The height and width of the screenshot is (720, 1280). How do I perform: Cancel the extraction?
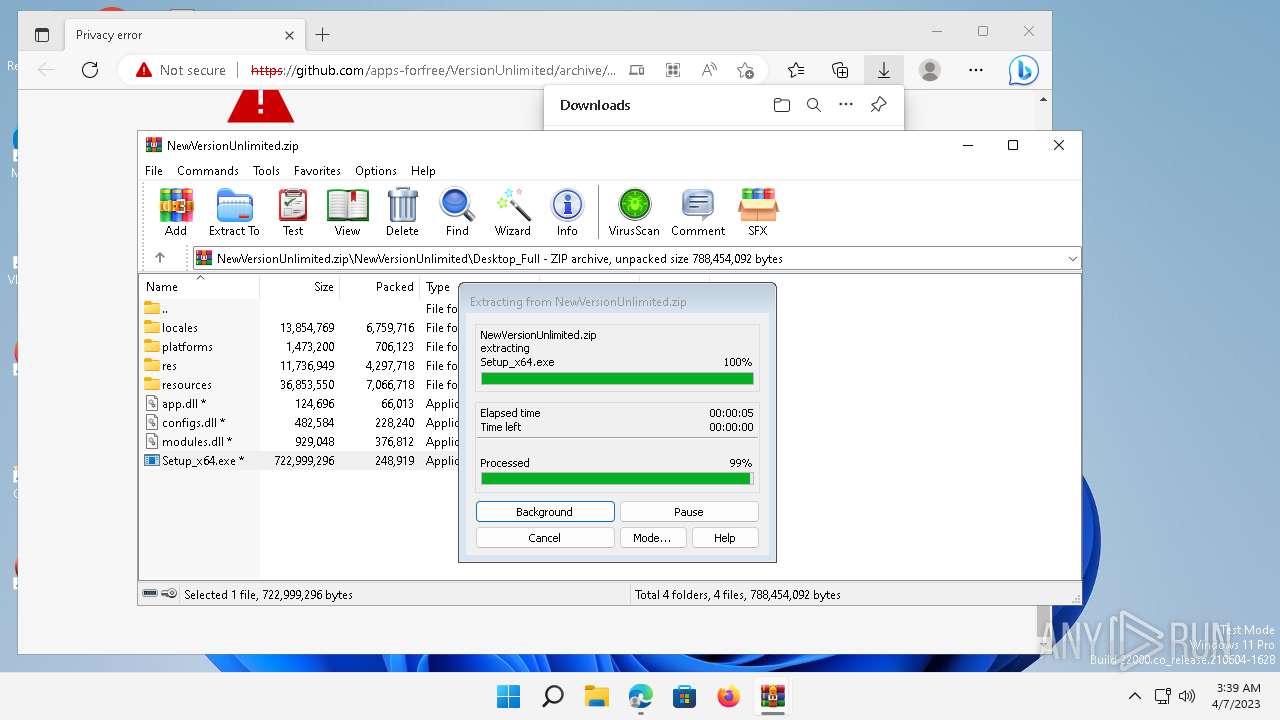[545, 538]
